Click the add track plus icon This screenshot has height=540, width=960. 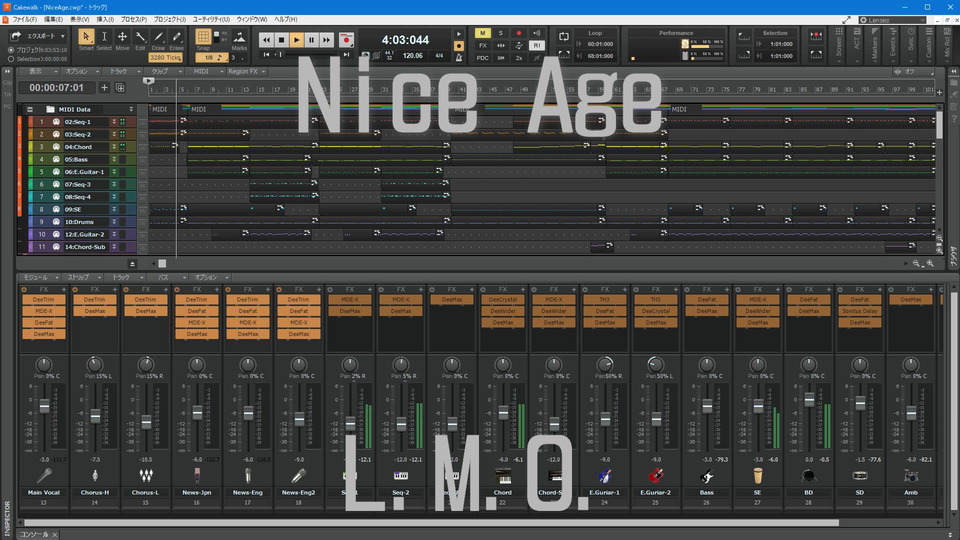click(x=104, y=88)
